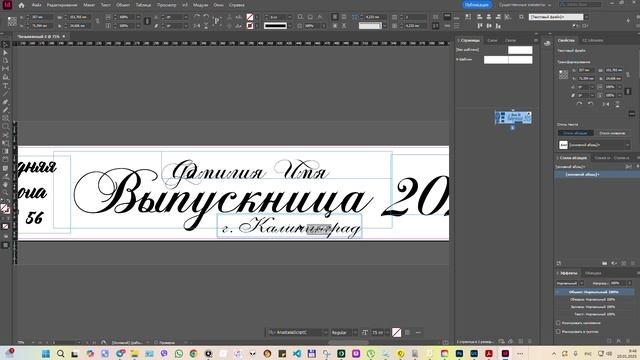This screenshot has width=640, height=360.
Task: Click the stroke style preview black line
Action: (276, 26)
